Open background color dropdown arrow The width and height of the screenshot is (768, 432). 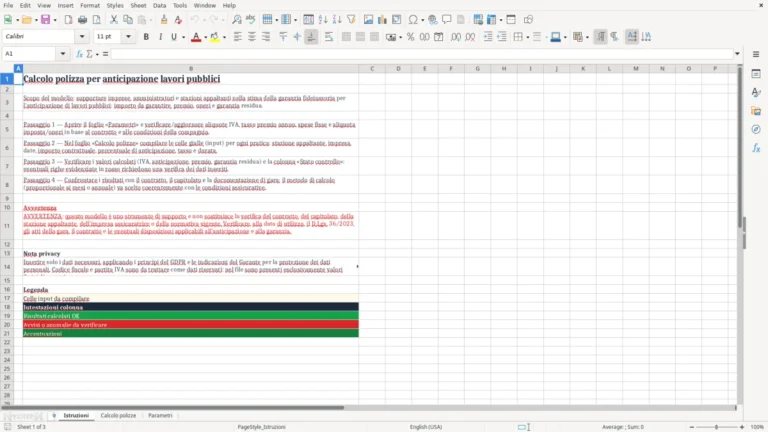224,37
